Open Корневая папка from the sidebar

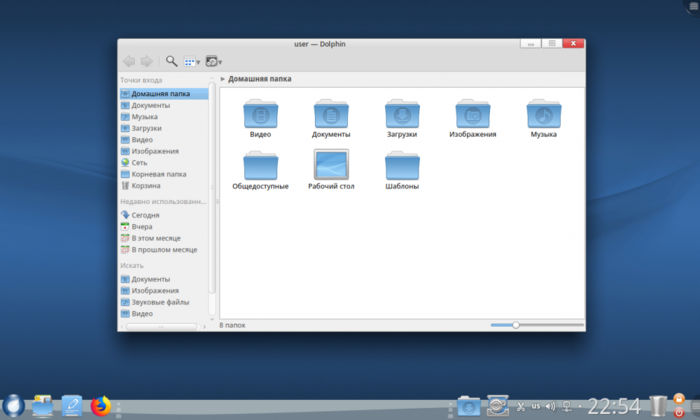pyautogui.click(x=158, y=174)
